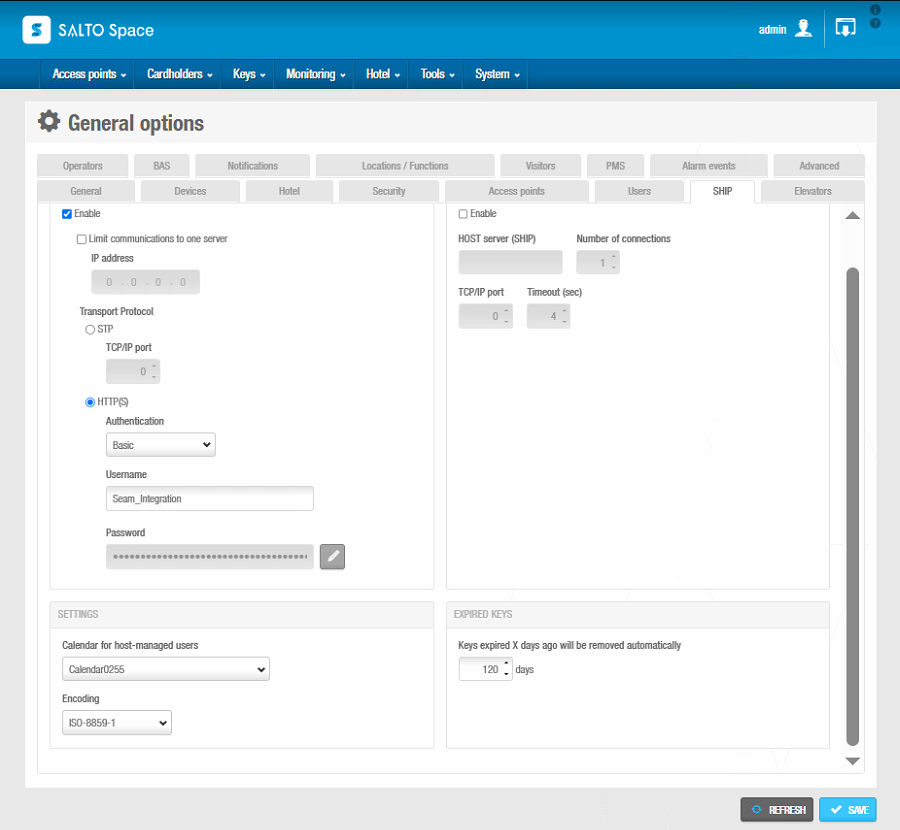Uncheck the Enable checkbox for SHIP integration
The image size is (900, 830).
(x=66, y=213)
